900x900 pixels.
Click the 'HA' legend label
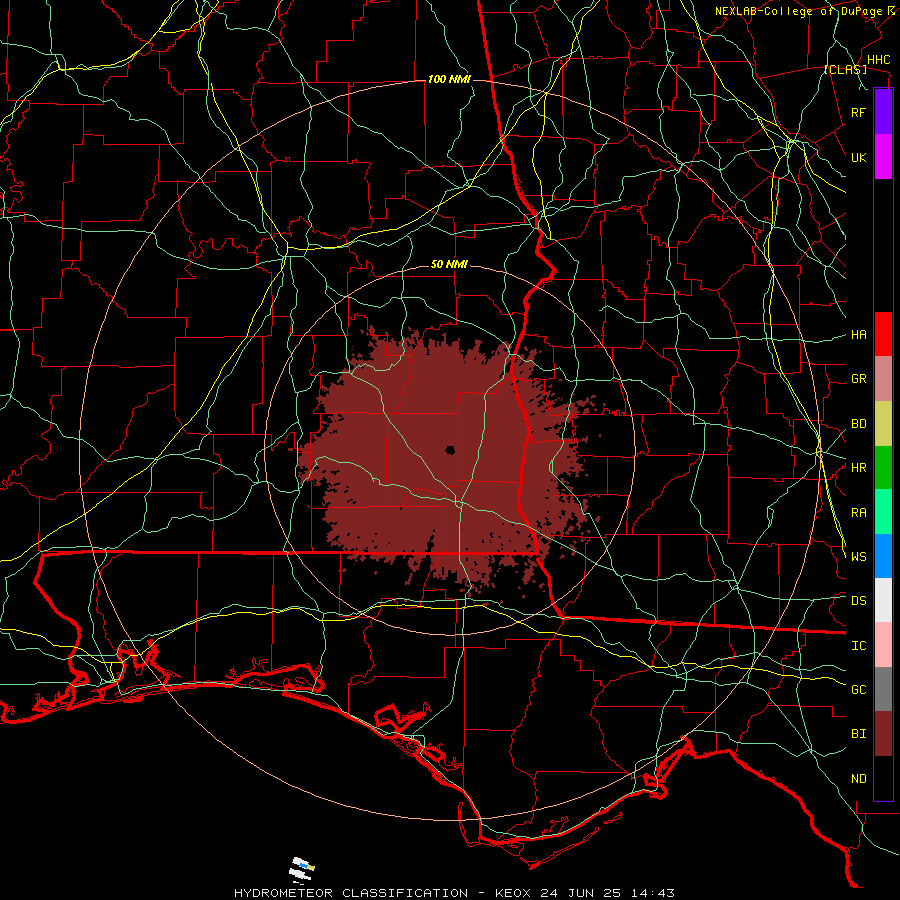[858, 335]
